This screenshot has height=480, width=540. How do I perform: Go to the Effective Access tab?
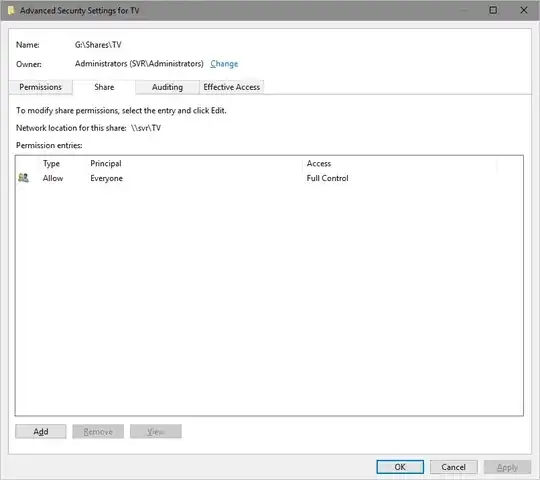[x=231, y=87]
